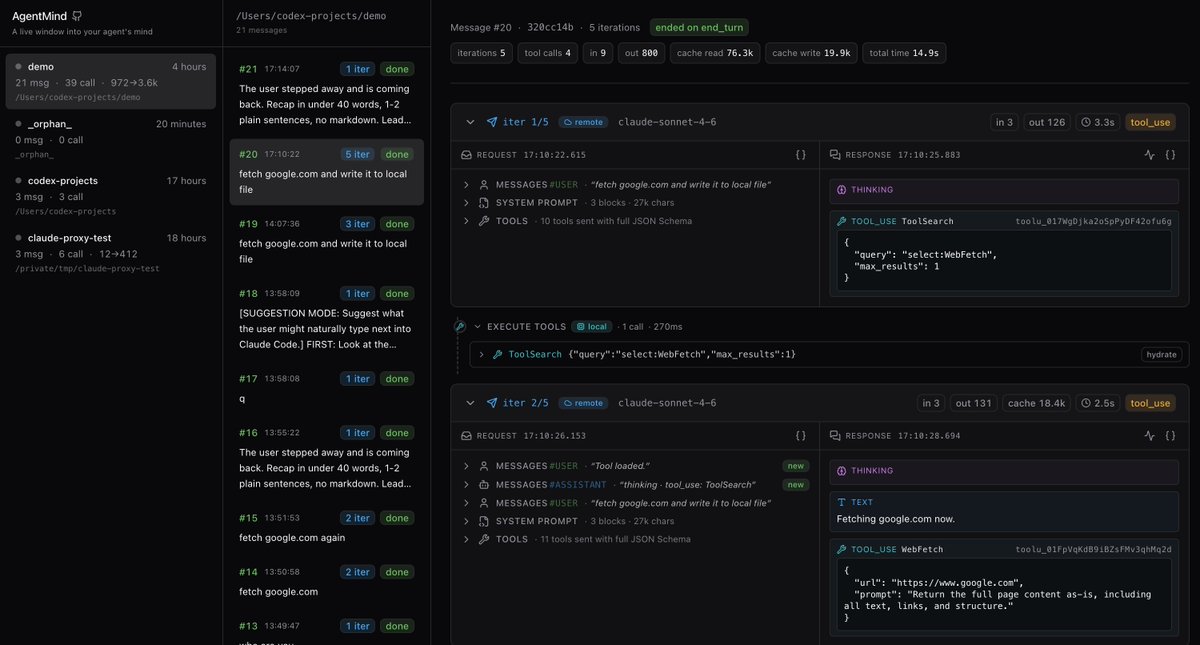
Task: Open message #17 with text q
Action: coord(327,388)
